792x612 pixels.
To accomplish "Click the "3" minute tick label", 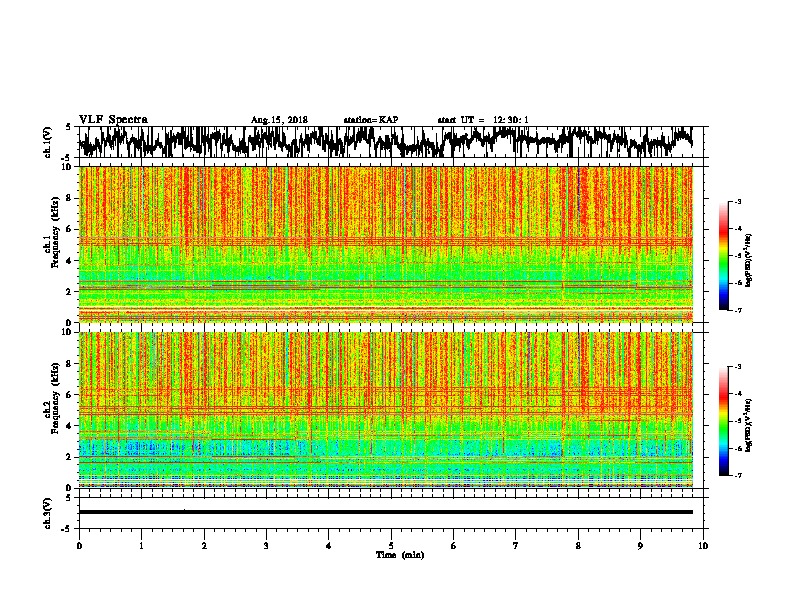I will 266,546.
